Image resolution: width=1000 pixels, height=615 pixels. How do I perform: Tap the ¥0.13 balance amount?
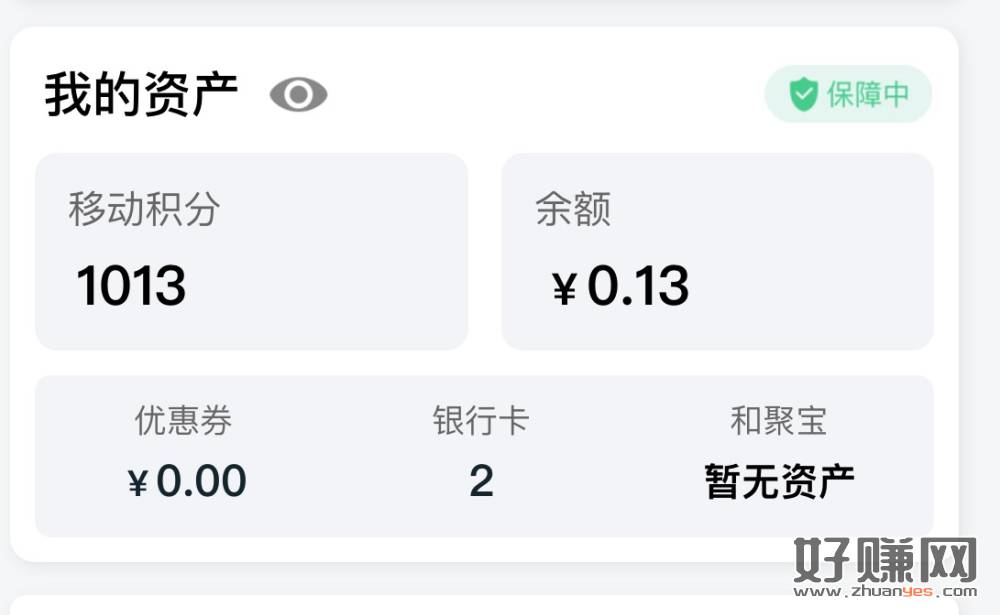(621, 285)
